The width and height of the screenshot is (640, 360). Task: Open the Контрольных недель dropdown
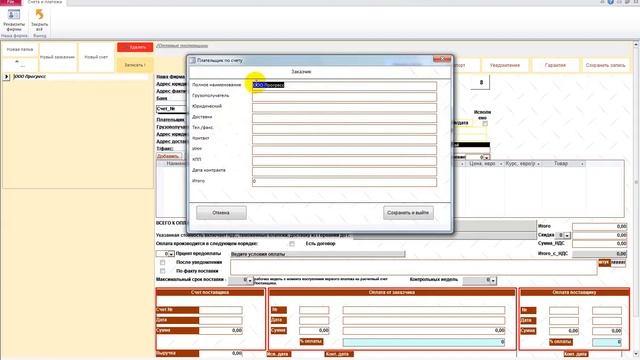coord(493,280)
